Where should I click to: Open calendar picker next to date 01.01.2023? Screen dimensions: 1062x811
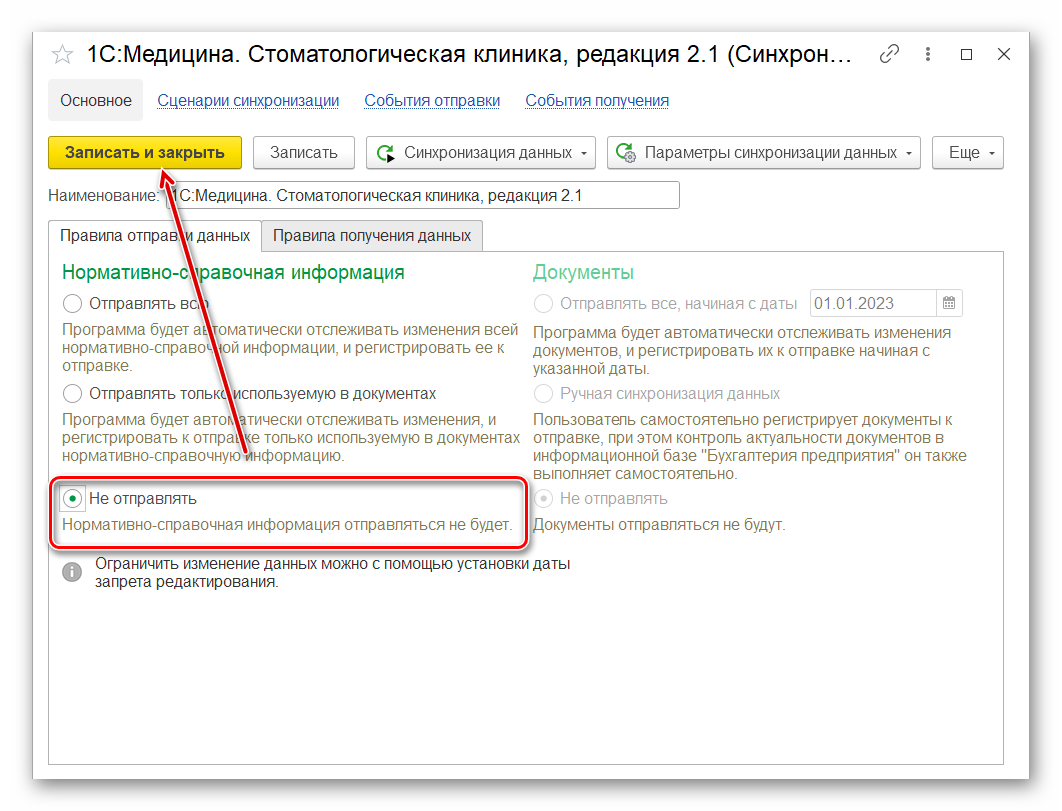pos(949,303)
